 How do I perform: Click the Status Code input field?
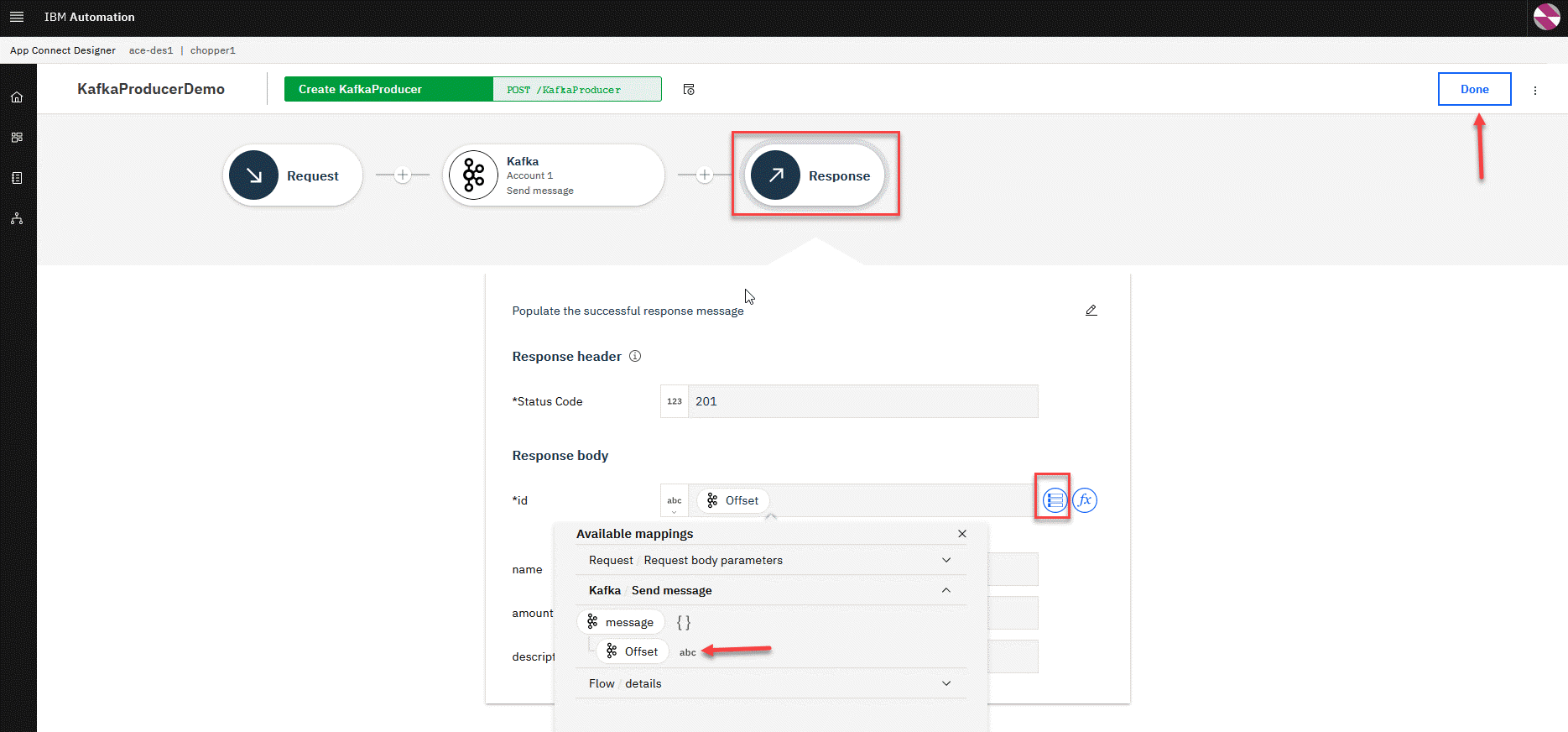862,401
